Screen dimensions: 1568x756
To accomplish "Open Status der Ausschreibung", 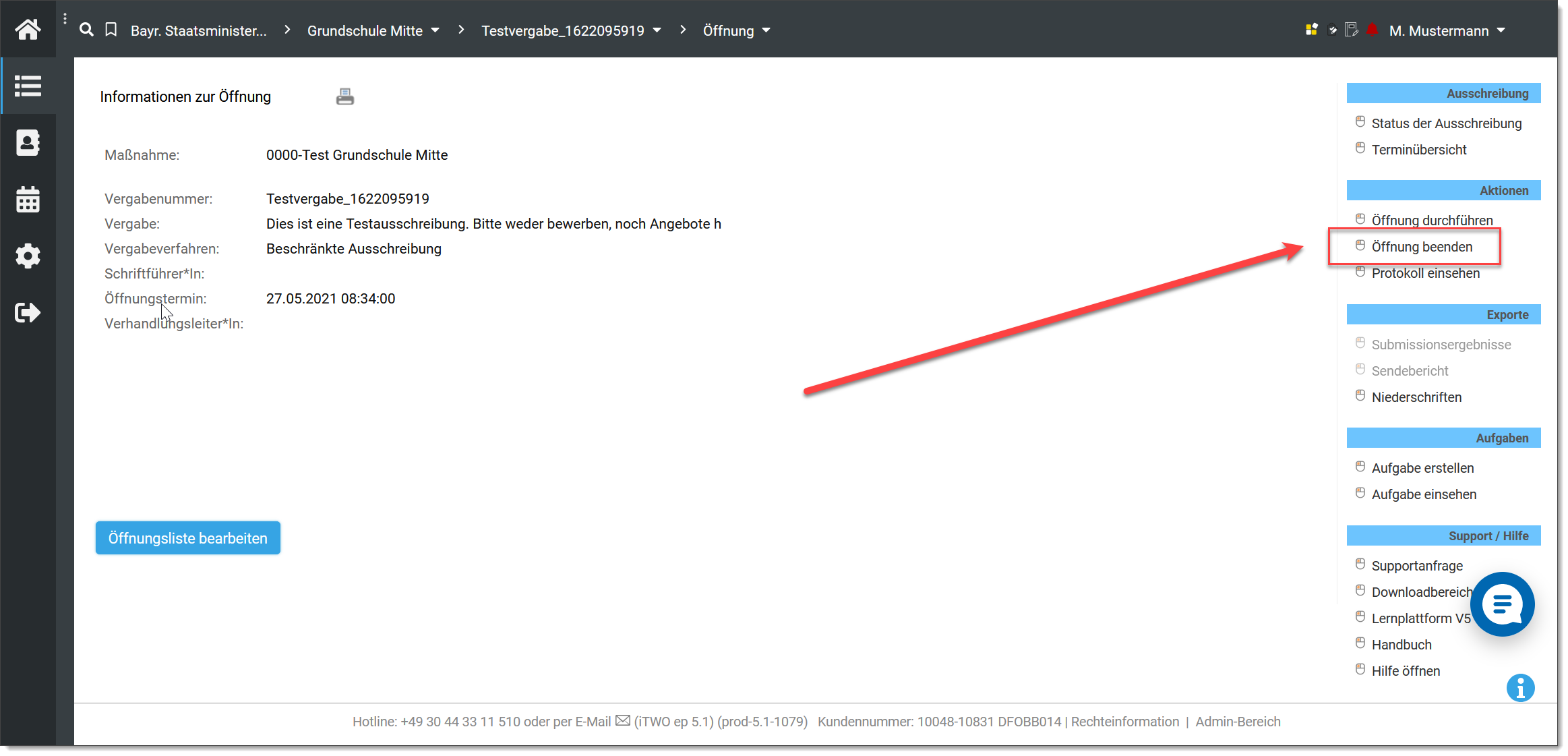I will pos(1447,123).
